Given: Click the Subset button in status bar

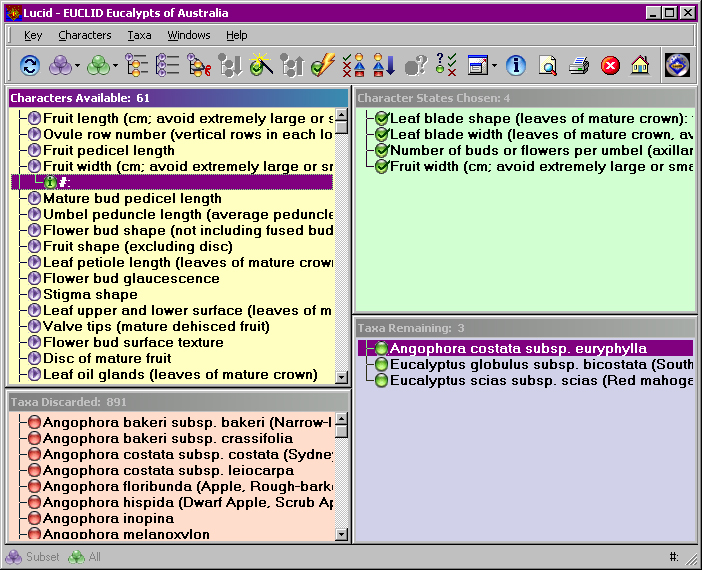Looking at the screenshot, I should click(x=32, y=557).
